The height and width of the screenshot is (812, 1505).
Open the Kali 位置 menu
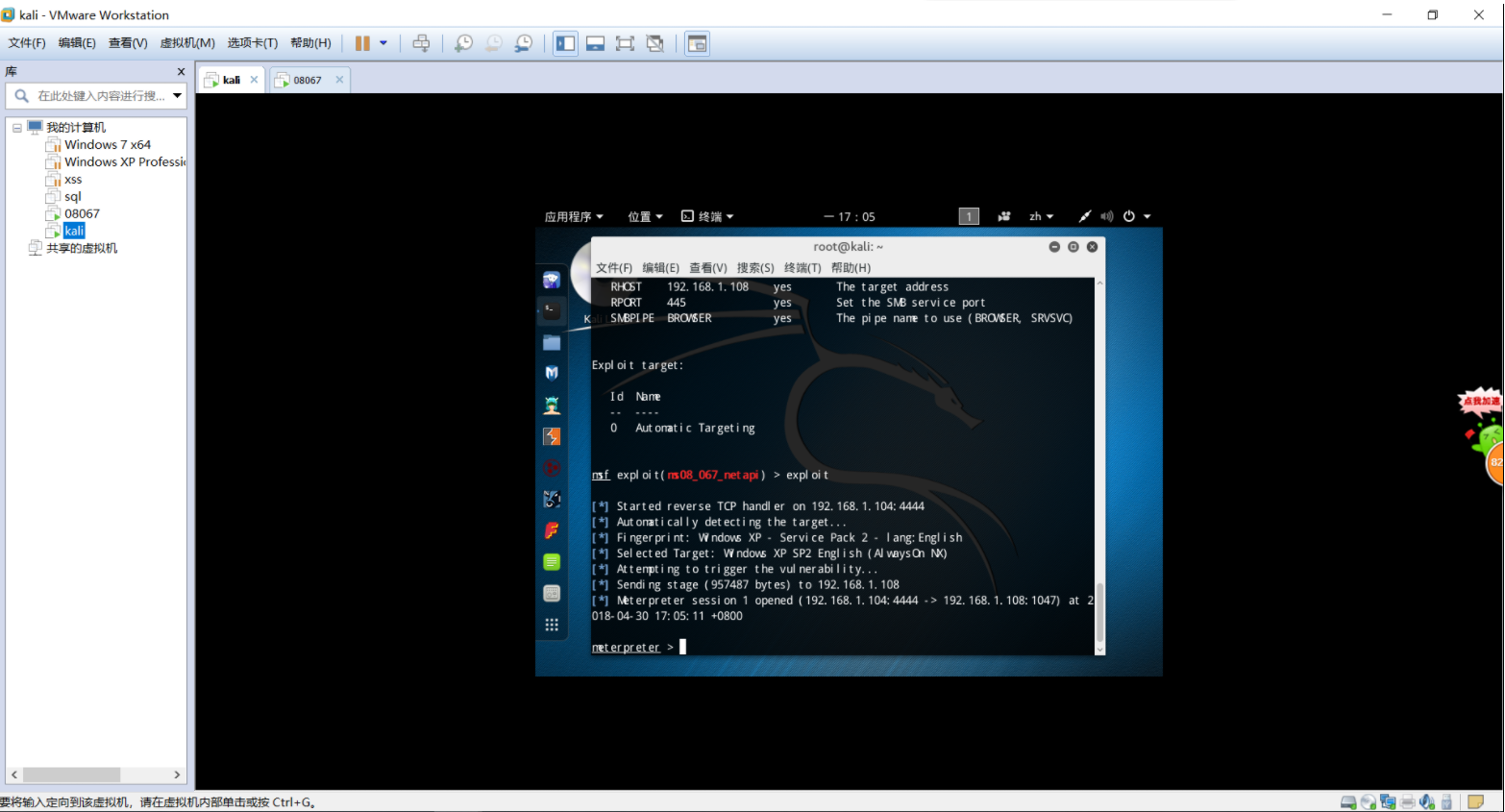point(645,217)
